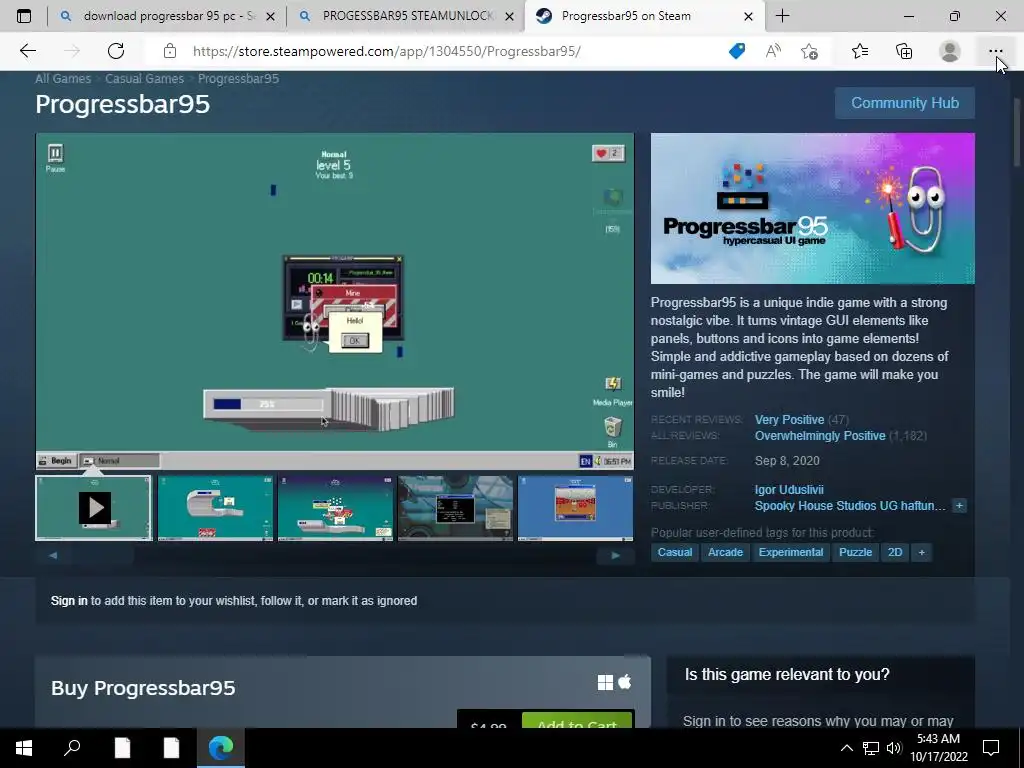Open the Favorites list icon
The height and width of the screenshot is (768, 1024).
pyautogui.click(x=860, y=51)
